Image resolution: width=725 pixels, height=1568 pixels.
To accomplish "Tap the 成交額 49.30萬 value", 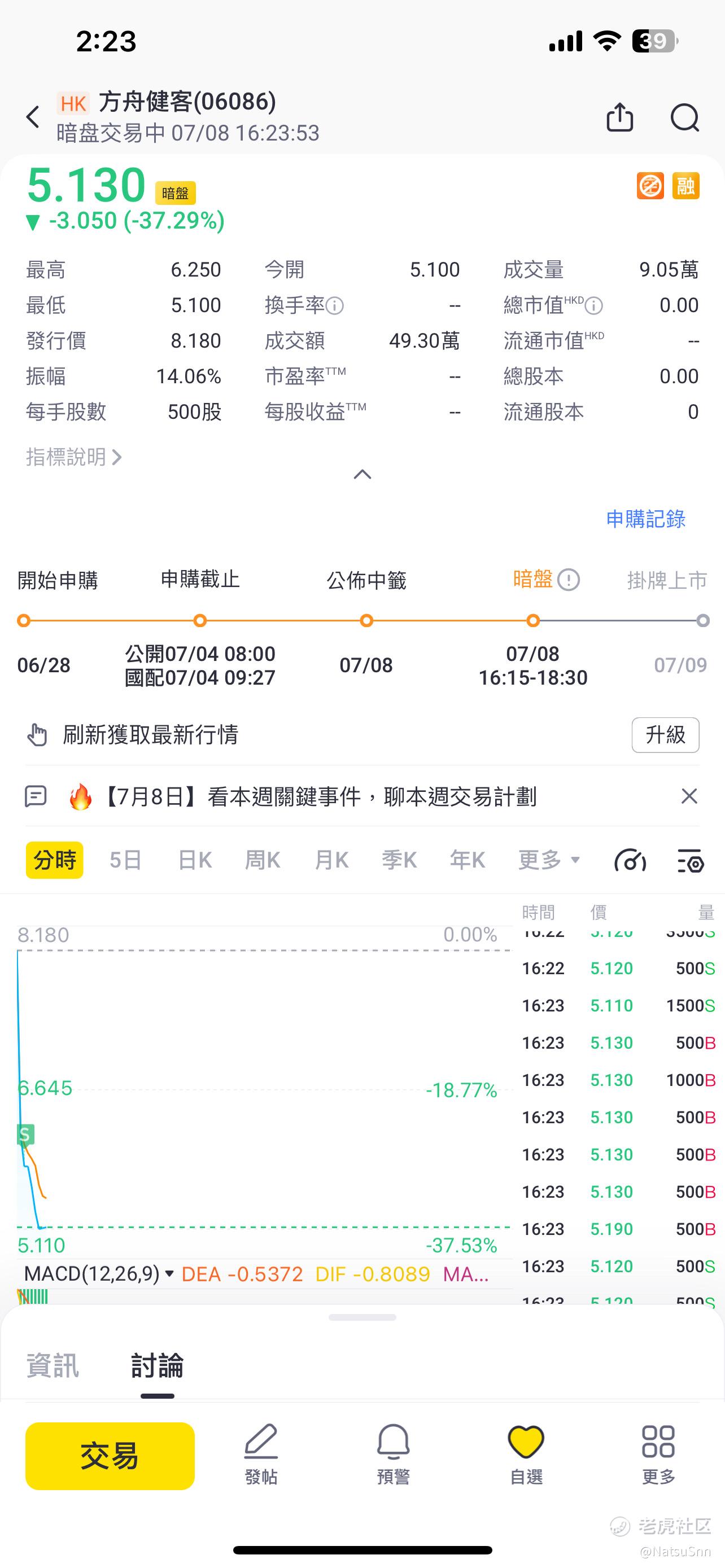I will click(x=424, y=341).
